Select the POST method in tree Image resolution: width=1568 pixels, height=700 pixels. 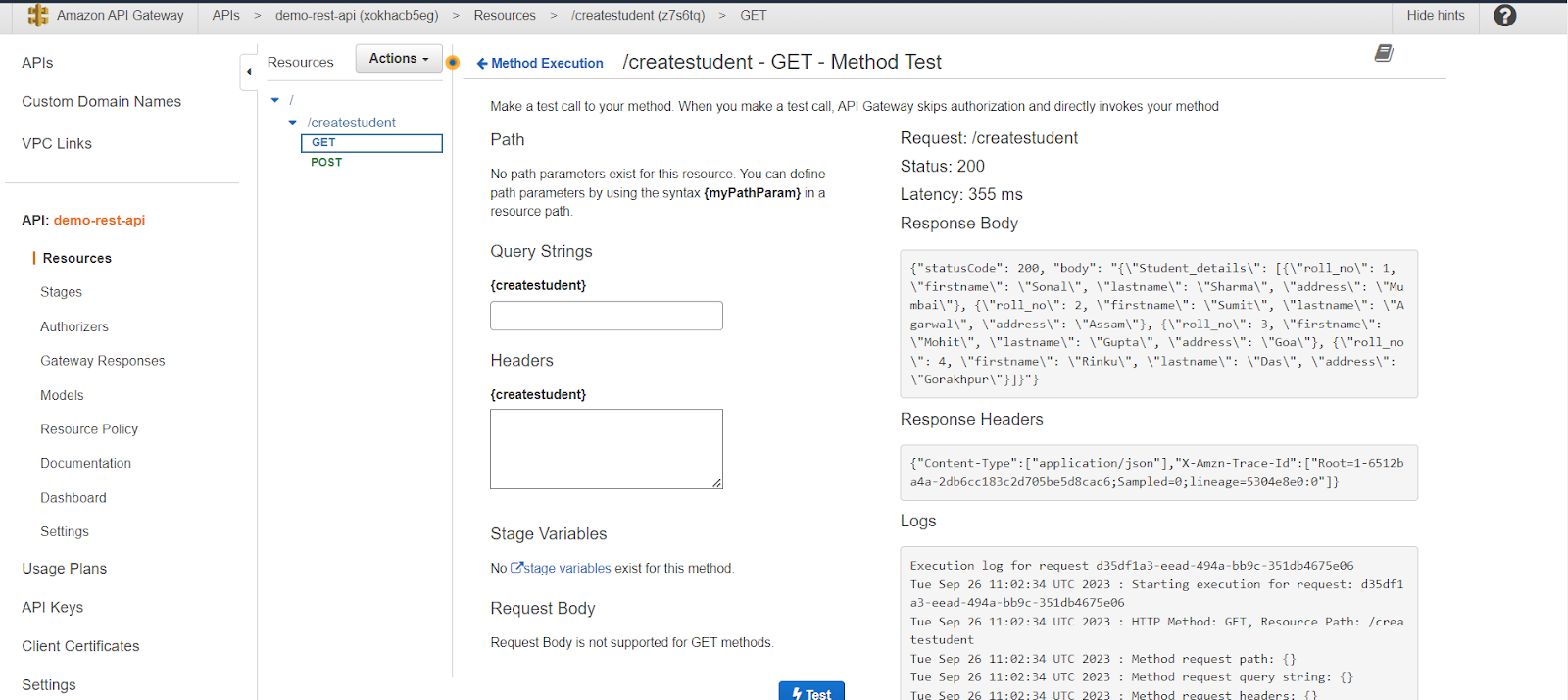326,163
